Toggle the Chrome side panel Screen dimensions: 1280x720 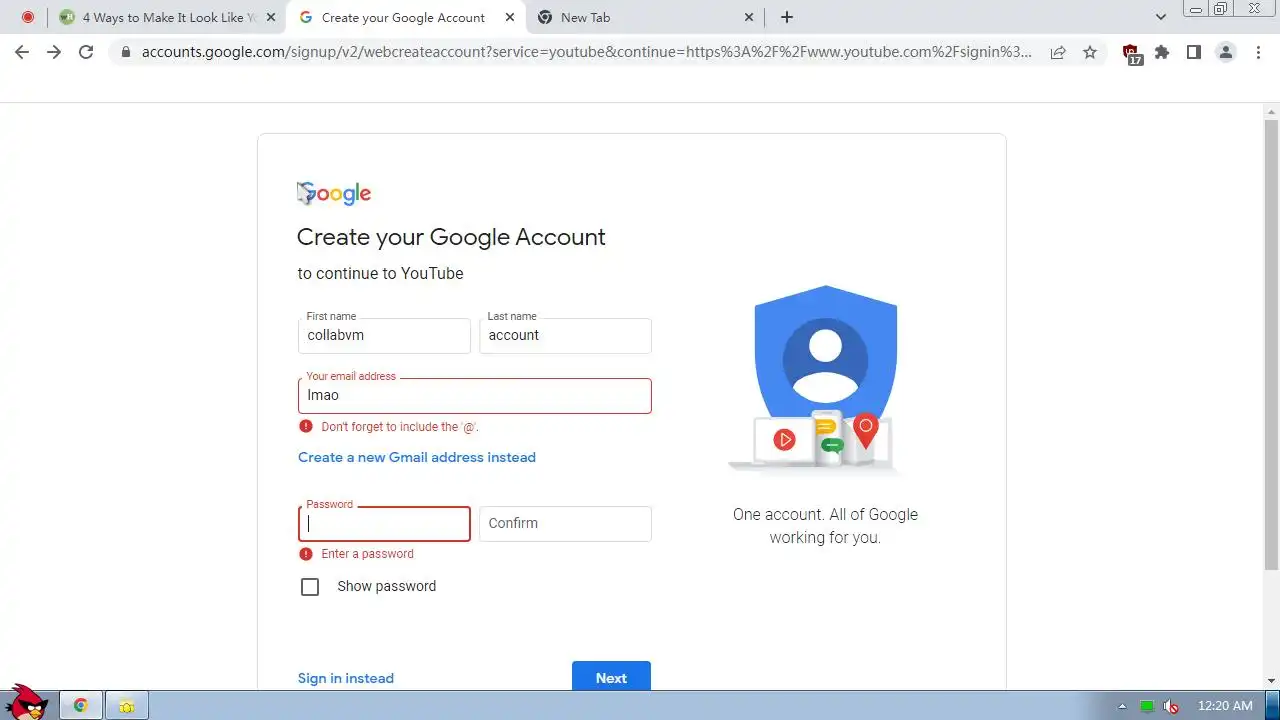[x=1194, y=52]
